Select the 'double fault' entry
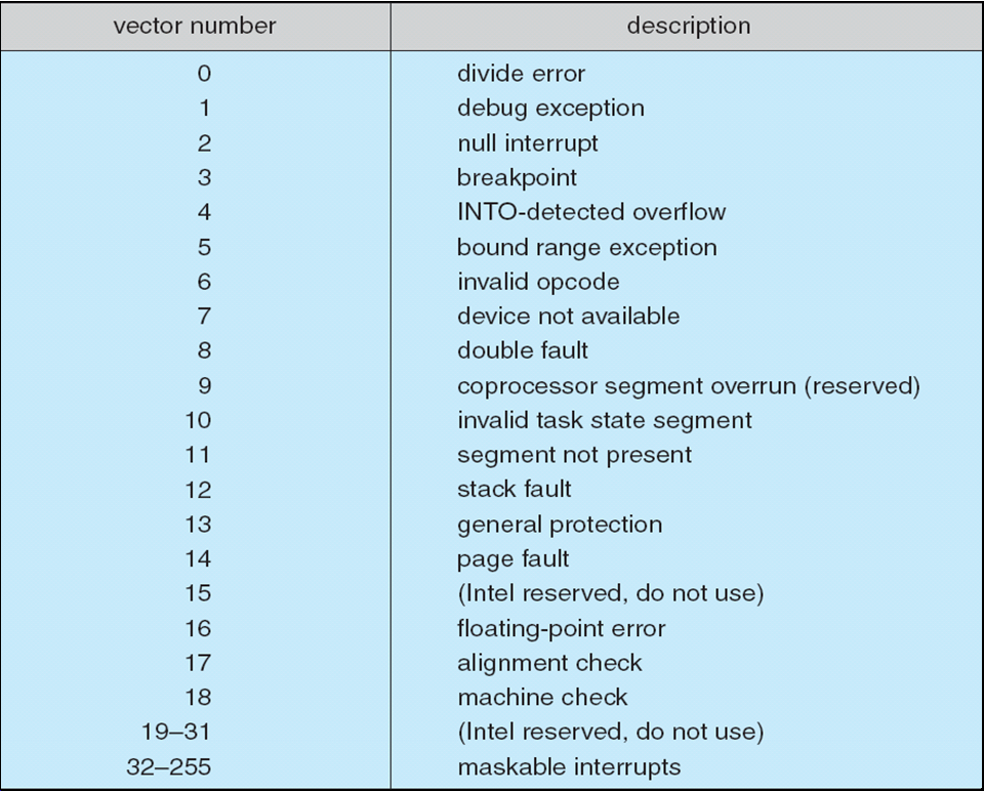Image resolution: width=984 pixels, height=792 pixels. (x=522, y=350)
